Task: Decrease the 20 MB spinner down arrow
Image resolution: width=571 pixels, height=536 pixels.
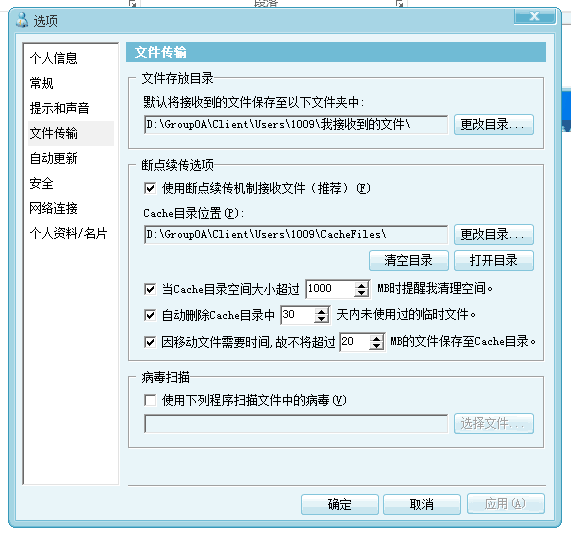Action: [376, 346]
